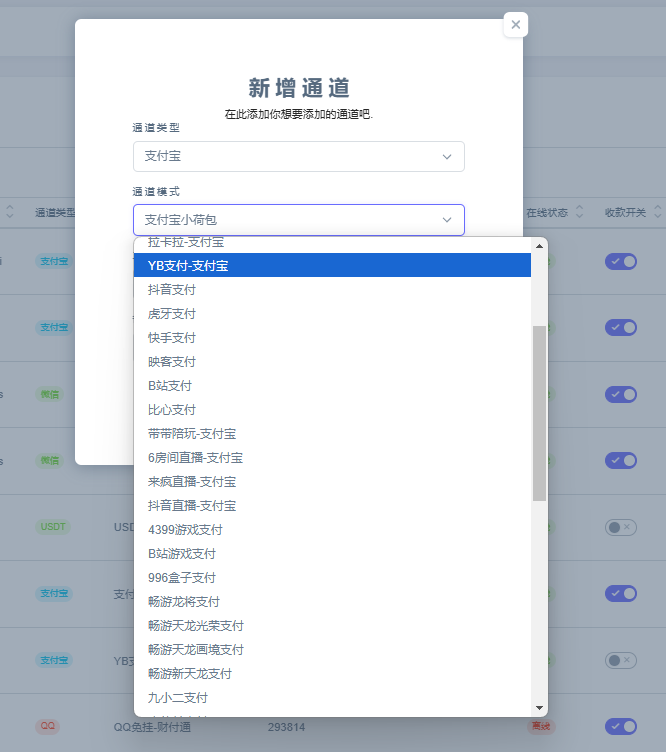This screenshot has height=752, width=666.
Task: Choose 畅游新天龙支付 option
Action: (x=332, y=673)
